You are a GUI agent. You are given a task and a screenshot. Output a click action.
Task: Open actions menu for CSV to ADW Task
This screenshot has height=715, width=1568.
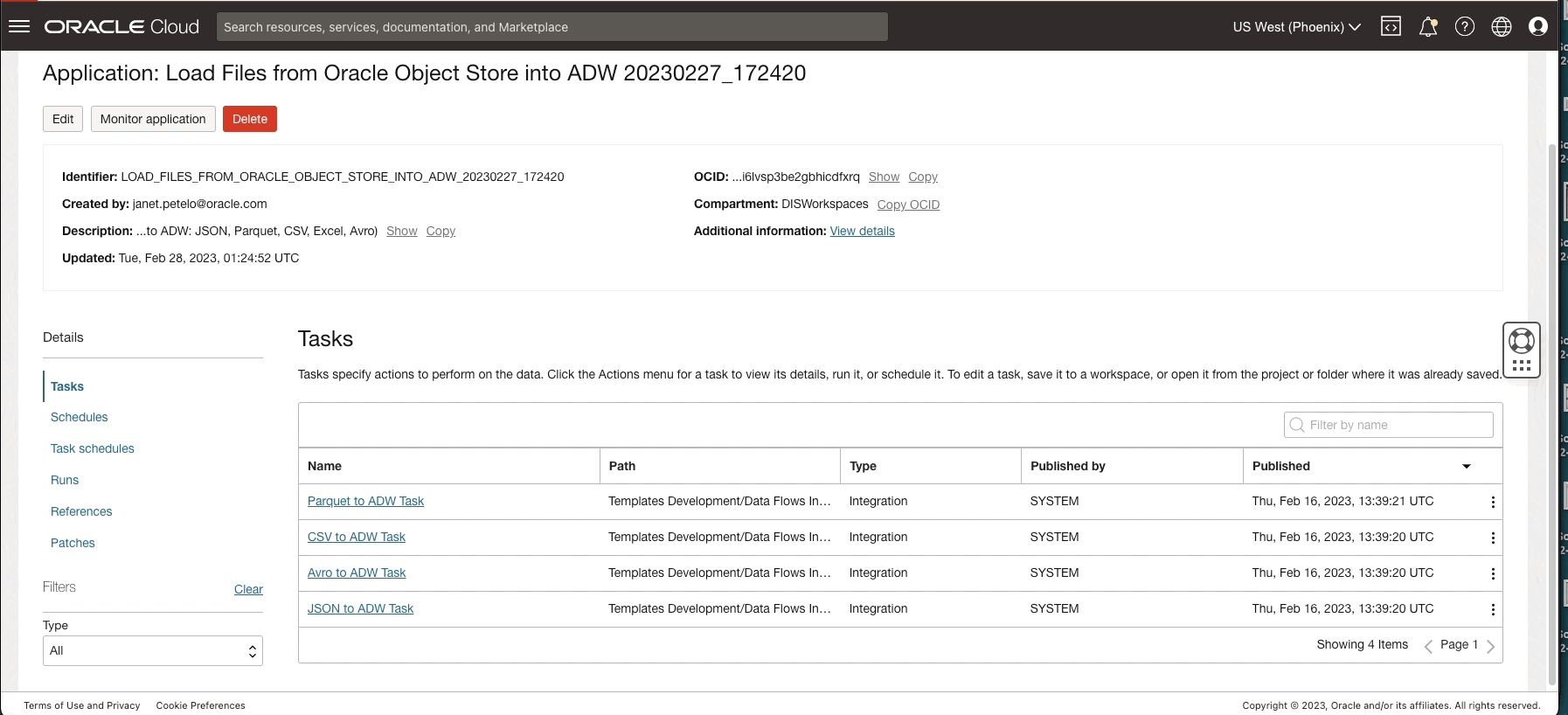click(x=1493, y=538)
